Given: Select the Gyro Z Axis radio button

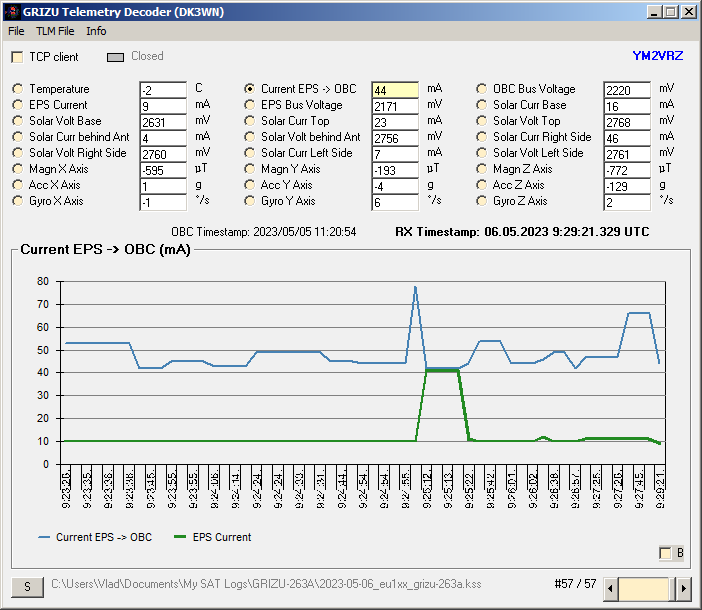Looking at the screenshot, I should coord(481,201).
